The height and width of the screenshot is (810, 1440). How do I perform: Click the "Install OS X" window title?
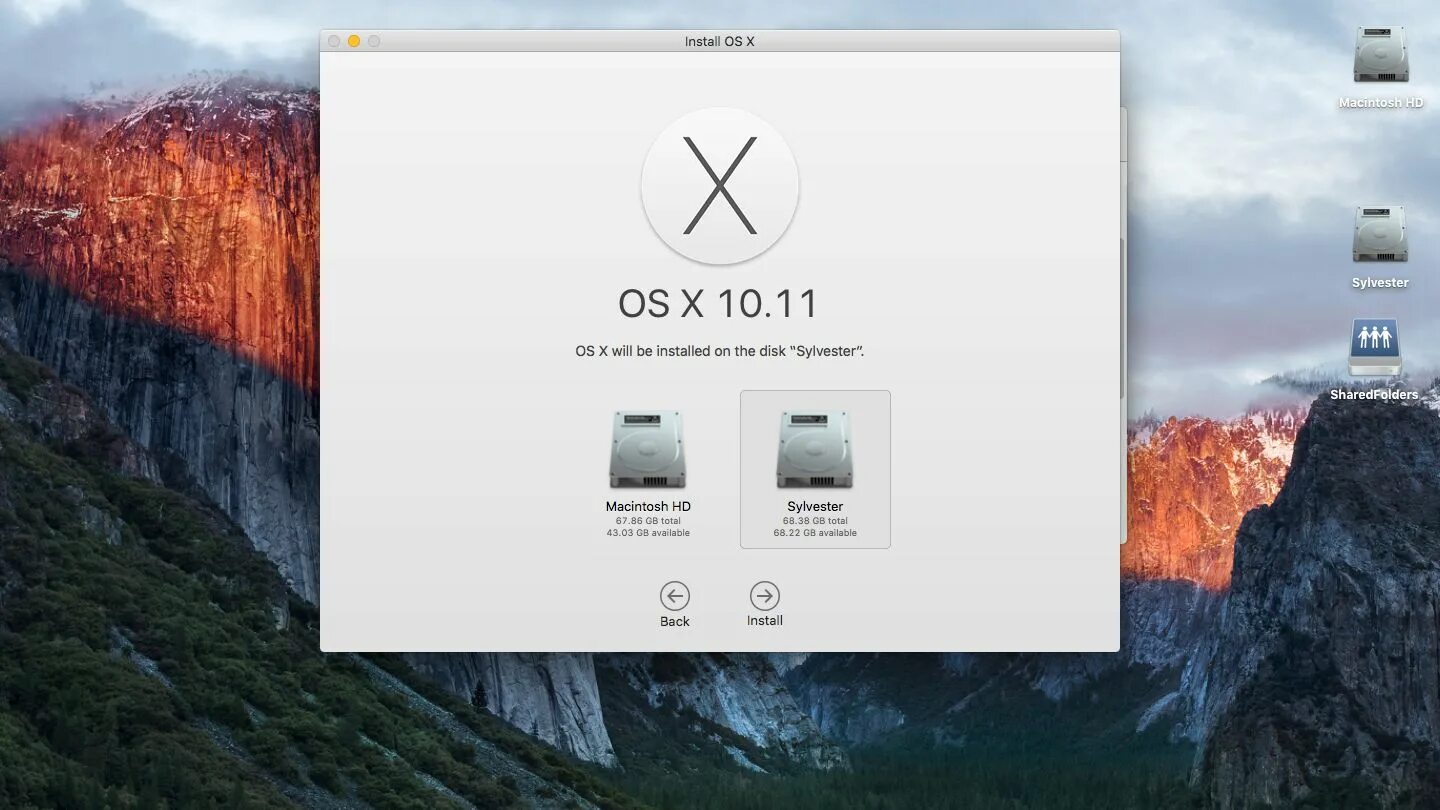[x=719, y=41]
